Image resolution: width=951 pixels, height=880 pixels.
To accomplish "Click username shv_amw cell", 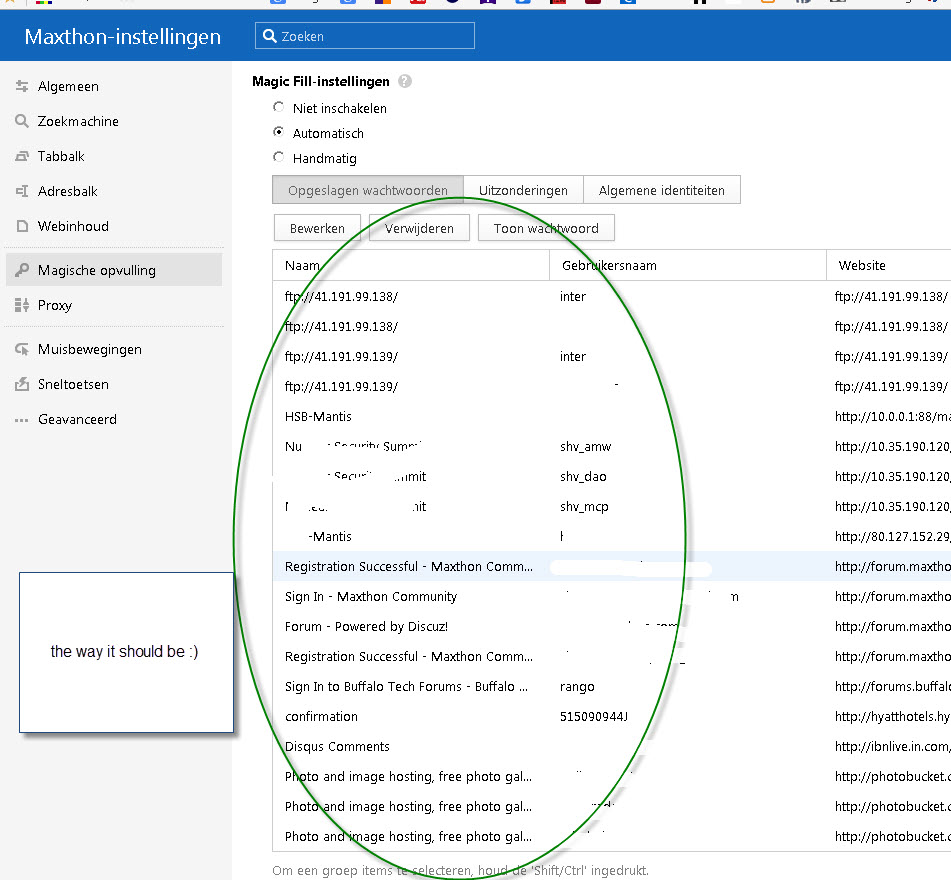I will pyautogui.click(x=585, y=447).
